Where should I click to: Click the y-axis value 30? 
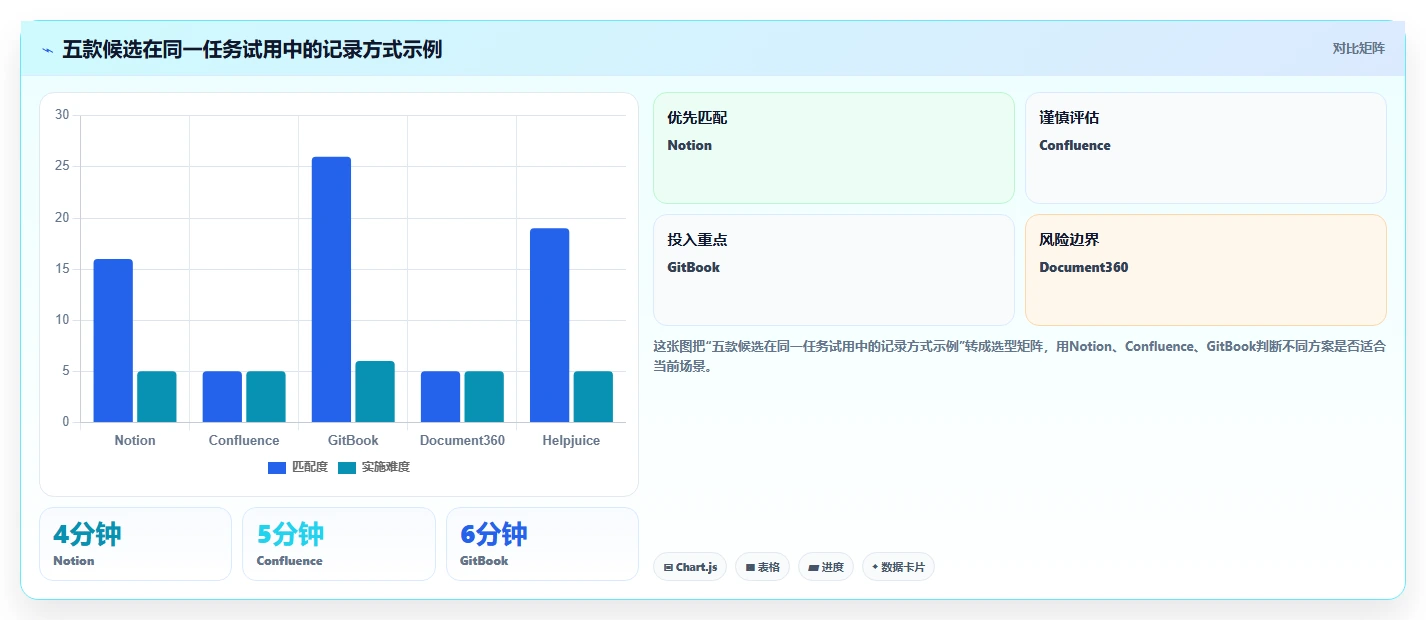pyautogui.click(x=62, y=115)
